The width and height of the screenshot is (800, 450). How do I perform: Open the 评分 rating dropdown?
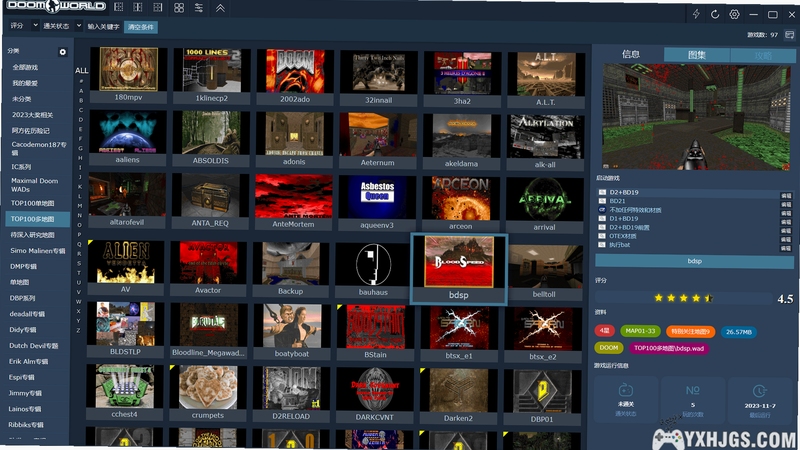click(x=24, y=26)
